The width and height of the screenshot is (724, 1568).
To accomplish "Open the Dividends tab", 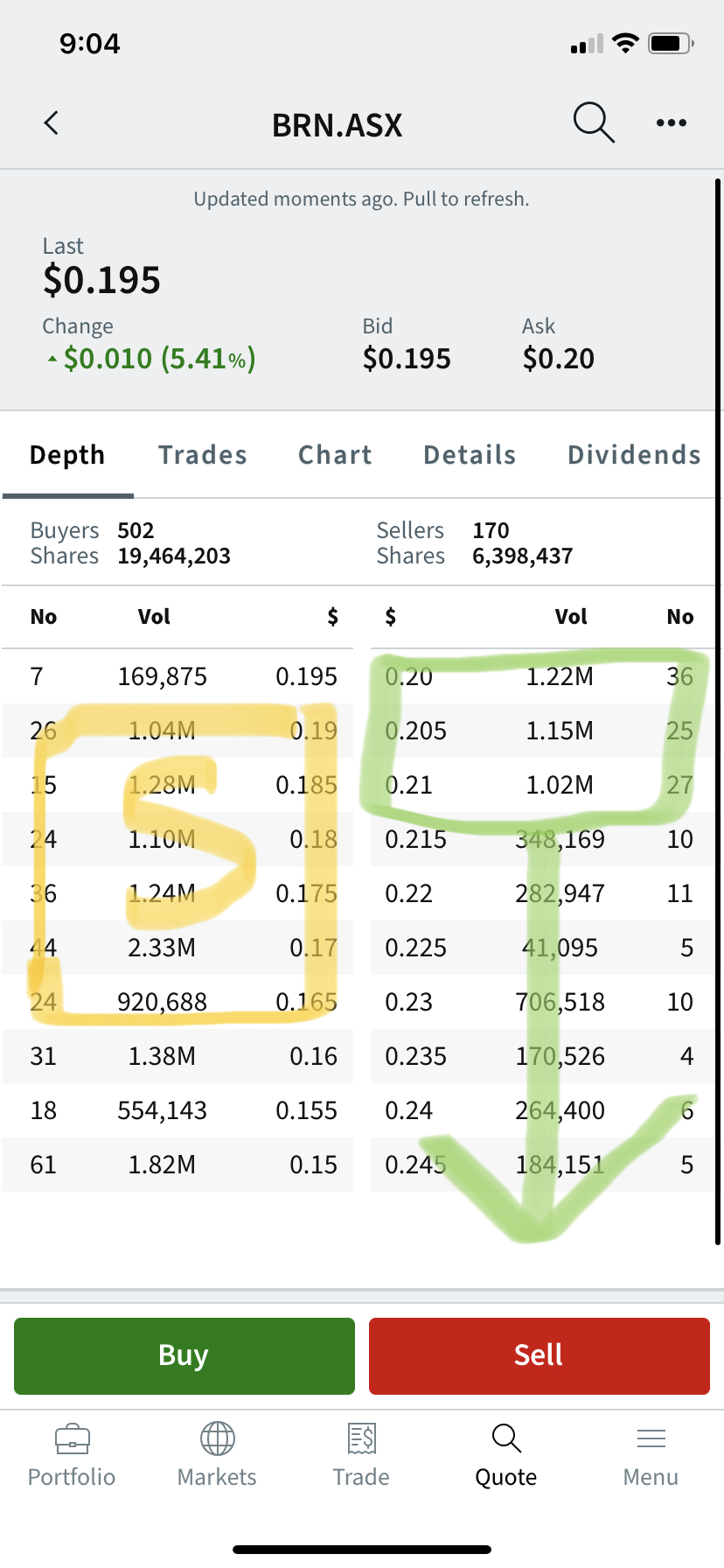I will (634, 455).
